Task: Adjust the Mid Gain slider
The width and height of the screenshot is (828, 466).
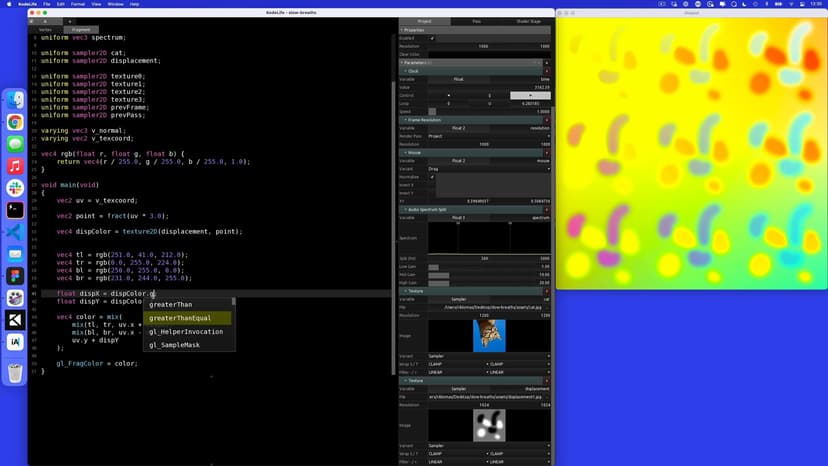Action: (x=438, y=274)
